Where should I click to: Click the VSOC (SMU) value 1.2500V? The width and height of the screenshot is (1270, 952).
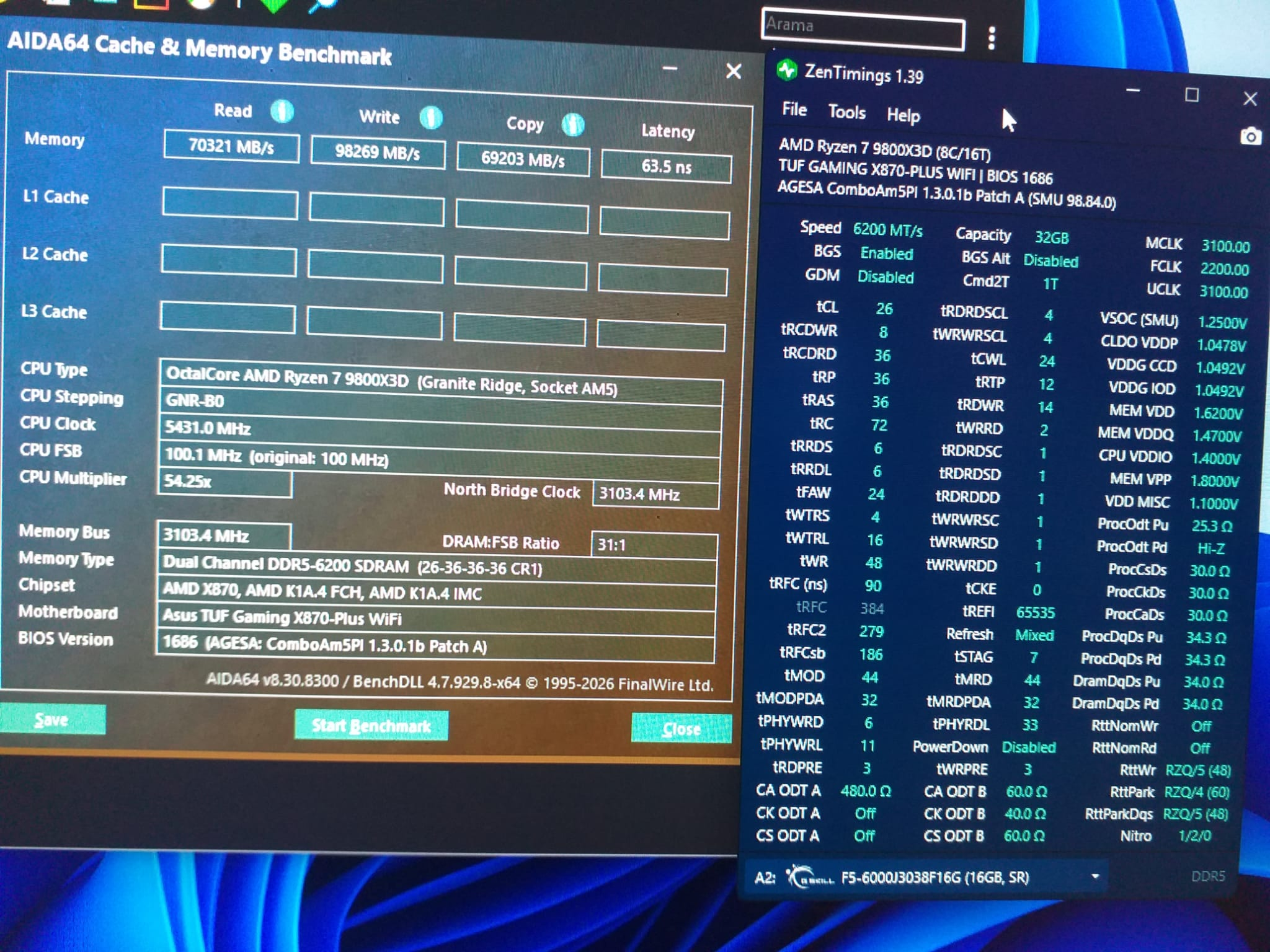click(1222, 323)
